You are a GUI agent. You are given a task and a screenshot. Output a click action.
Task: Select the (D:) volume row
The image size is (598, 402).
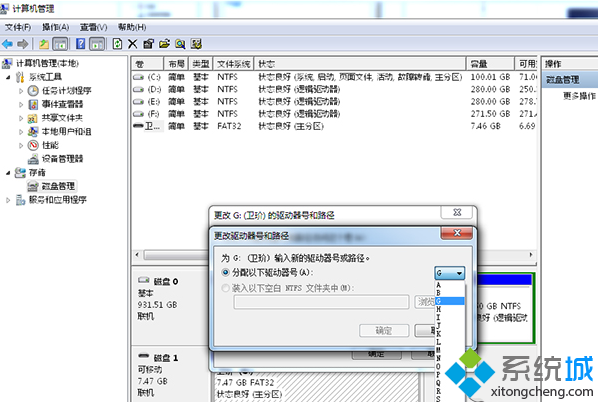click(x=334, y=90)
